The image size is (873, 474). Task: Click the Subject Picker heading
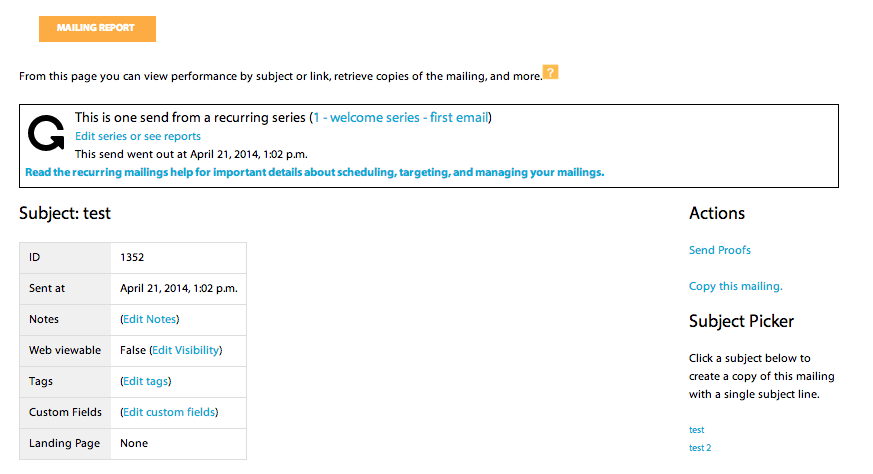tap(742, 321)
